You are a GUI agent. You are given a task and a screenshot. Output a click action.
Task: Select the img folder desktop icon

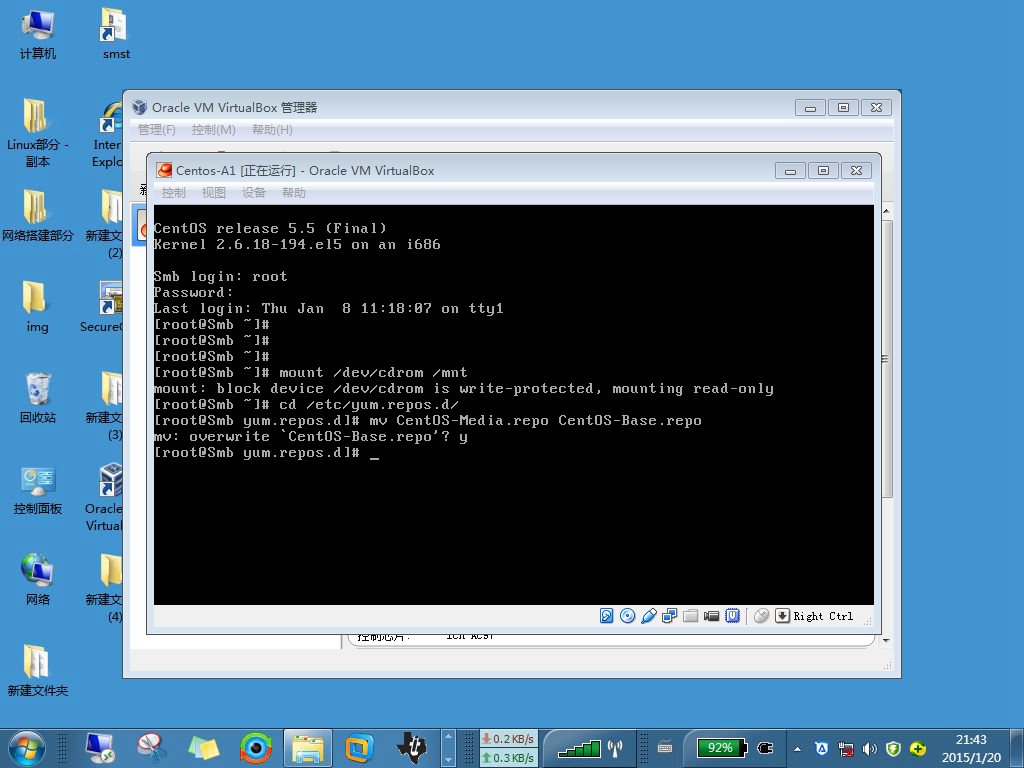37,307
